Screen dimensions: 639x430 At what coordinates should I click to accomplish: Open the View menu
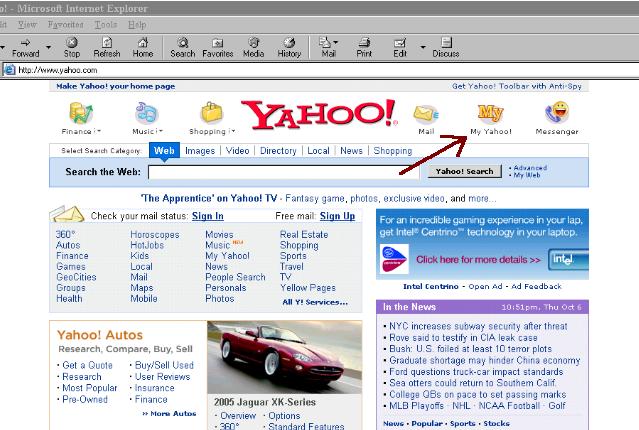[x=27, y=25]
